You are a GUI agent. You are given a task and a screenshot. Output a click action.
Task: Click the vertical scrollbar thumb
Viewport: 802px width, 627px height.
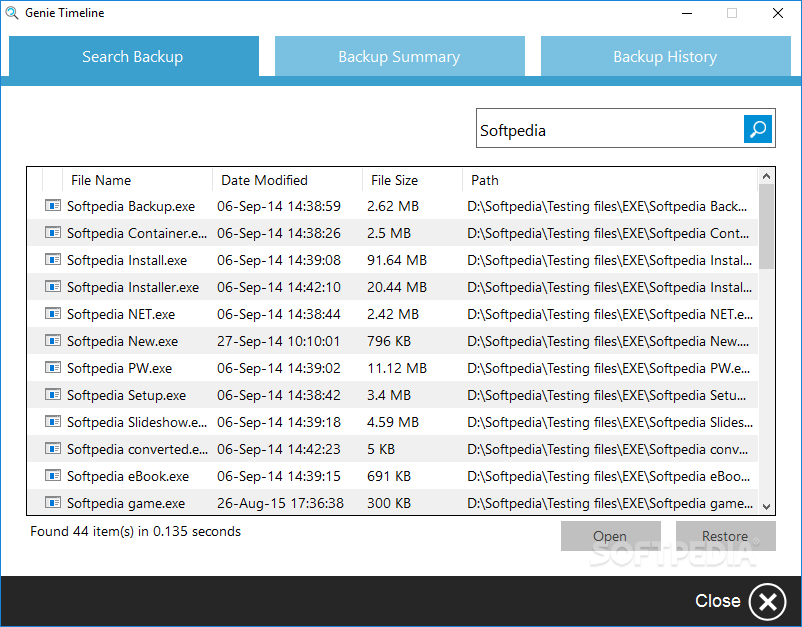tap(766, 227)
